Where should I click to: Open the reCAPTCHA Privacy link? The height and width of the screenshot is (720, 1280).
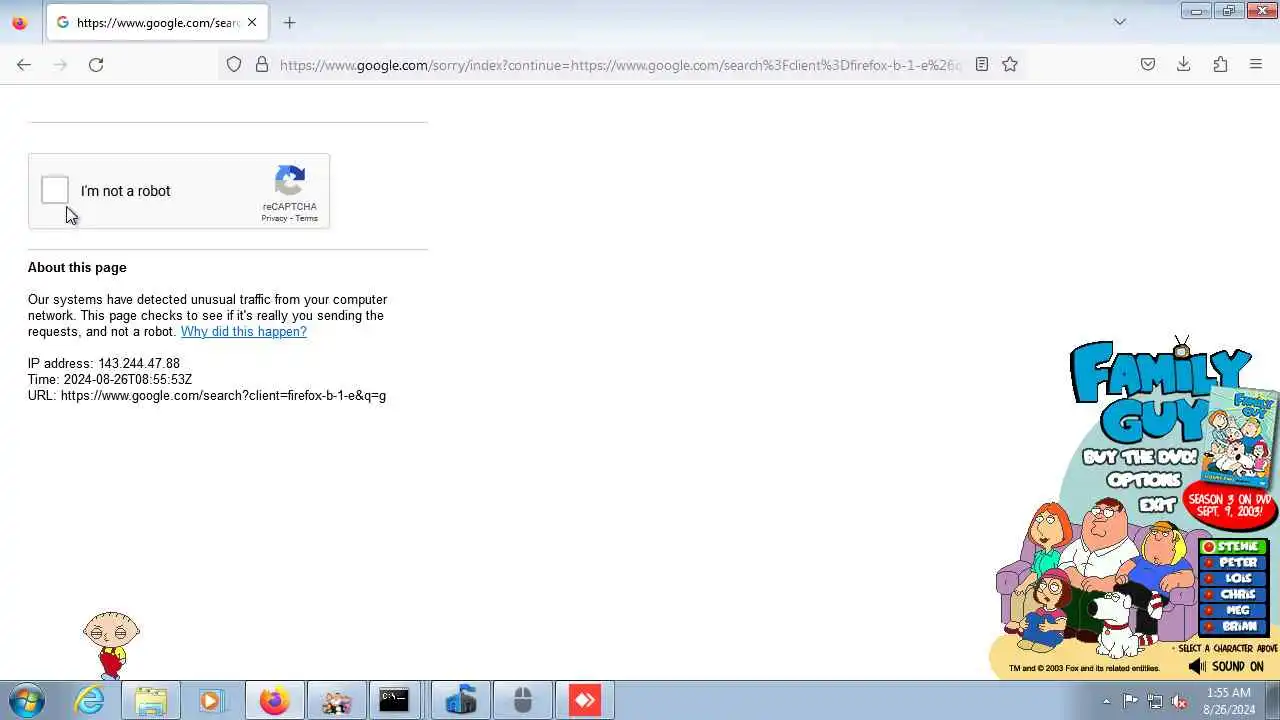point(274,218)
